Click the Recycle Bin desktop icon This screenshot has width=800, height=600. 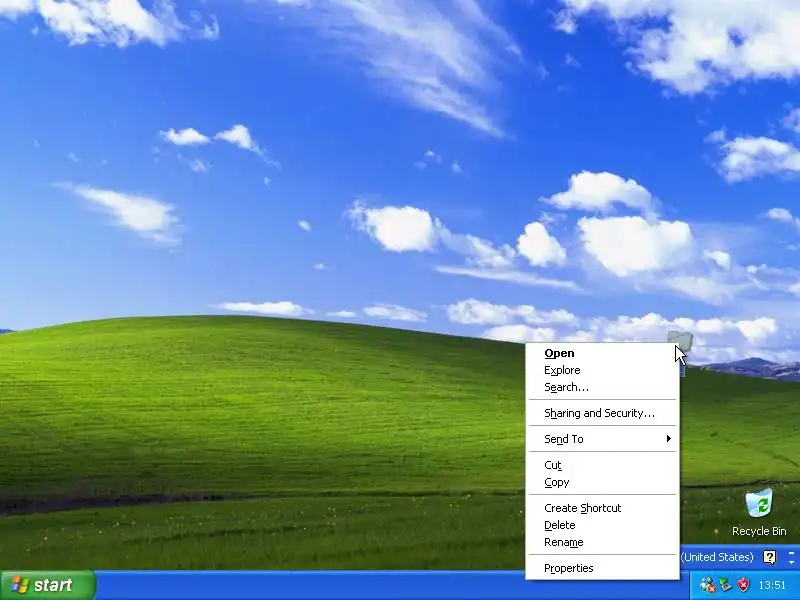click(759, 504)
